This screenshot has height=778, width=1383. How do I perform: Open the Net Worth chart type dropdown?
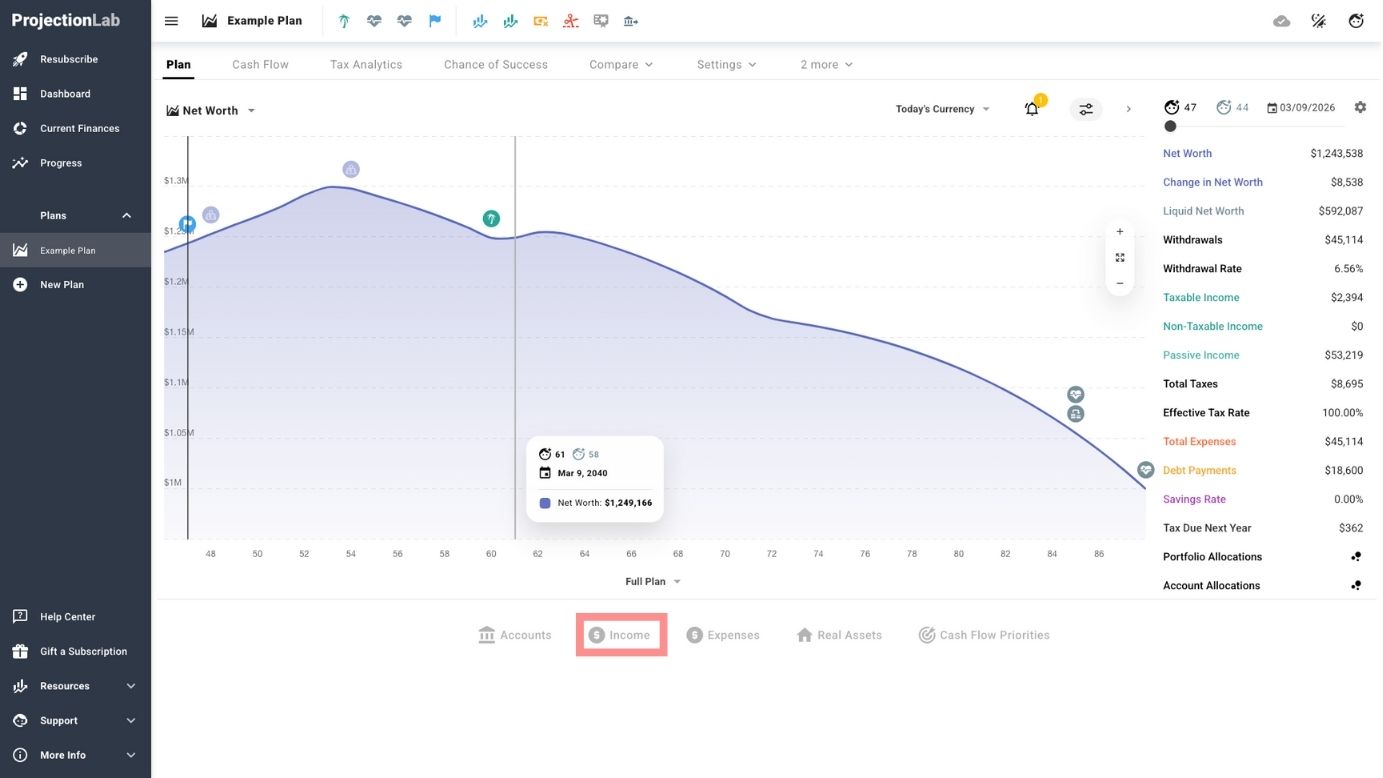tap(211, 111)
